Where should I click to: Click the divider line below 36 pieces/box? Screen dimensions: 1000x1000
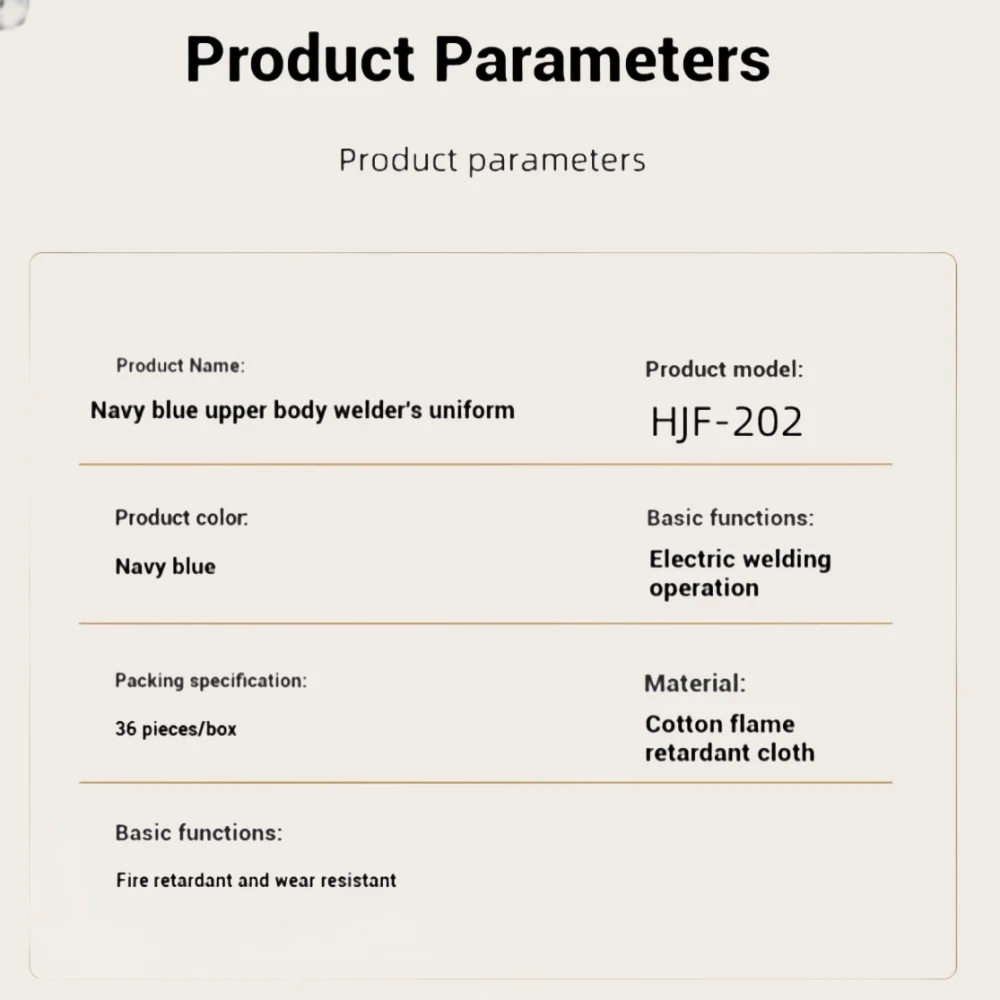485,783
